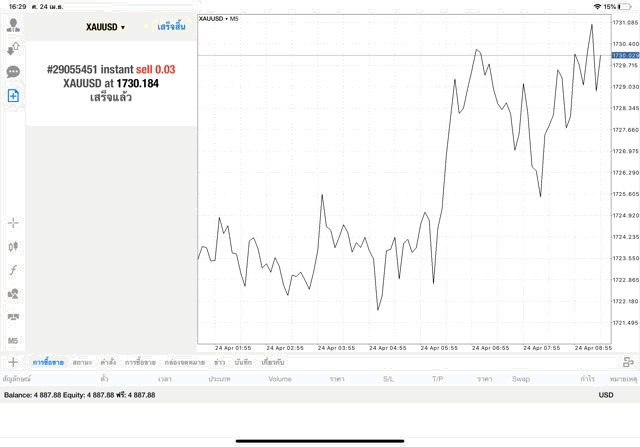Screen dimensions: 640x447
Task: Open the chat speech bubble icon
Action: 13,72
